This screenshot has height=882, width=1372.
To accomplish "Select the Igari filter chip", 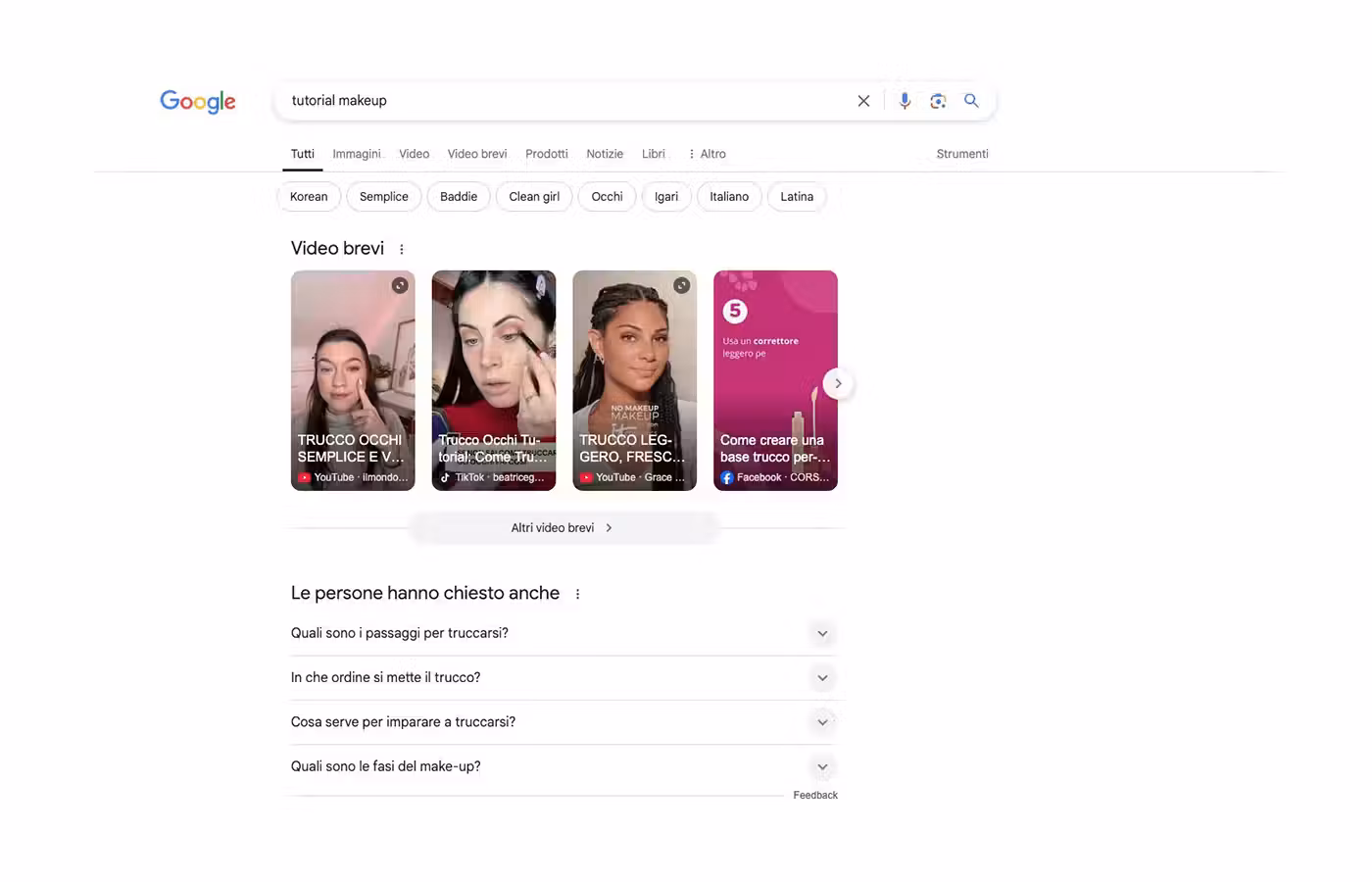I will coord(666,197).
